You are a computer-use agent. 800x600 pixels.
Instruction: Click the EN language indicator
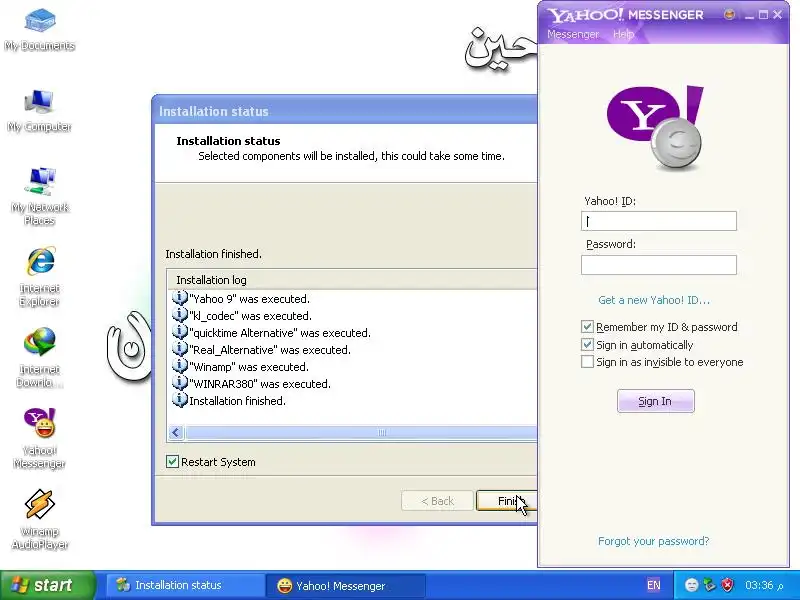click(654, 585)
